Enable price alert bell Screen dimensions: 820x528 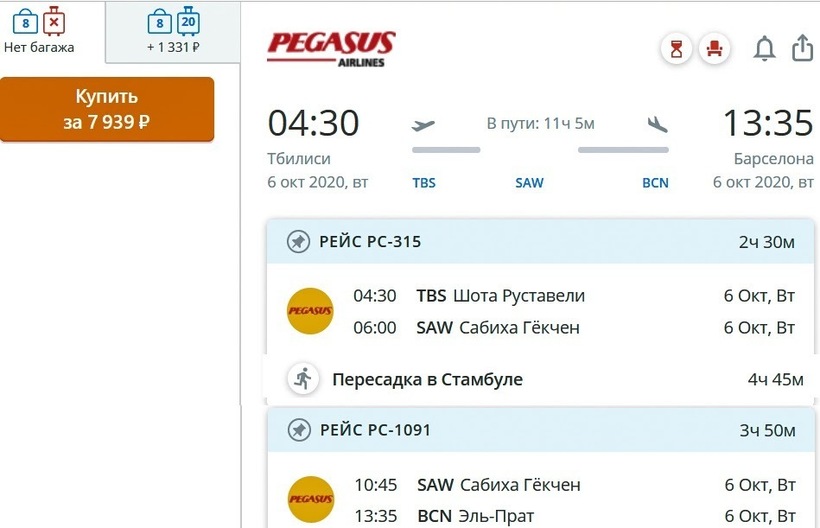[764, 48]
